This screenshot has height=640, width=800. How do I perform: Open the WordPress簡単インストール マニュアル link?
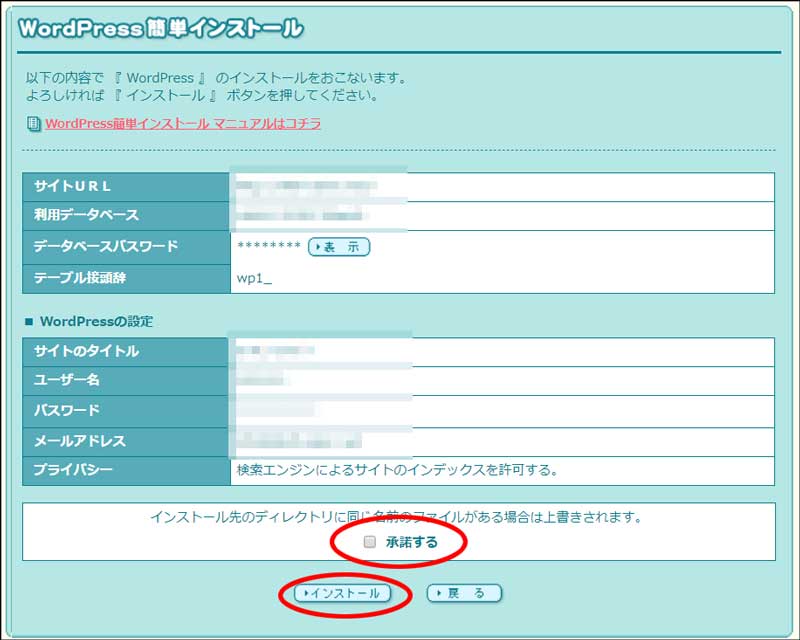pyautogui.click(x=183, y=124)
